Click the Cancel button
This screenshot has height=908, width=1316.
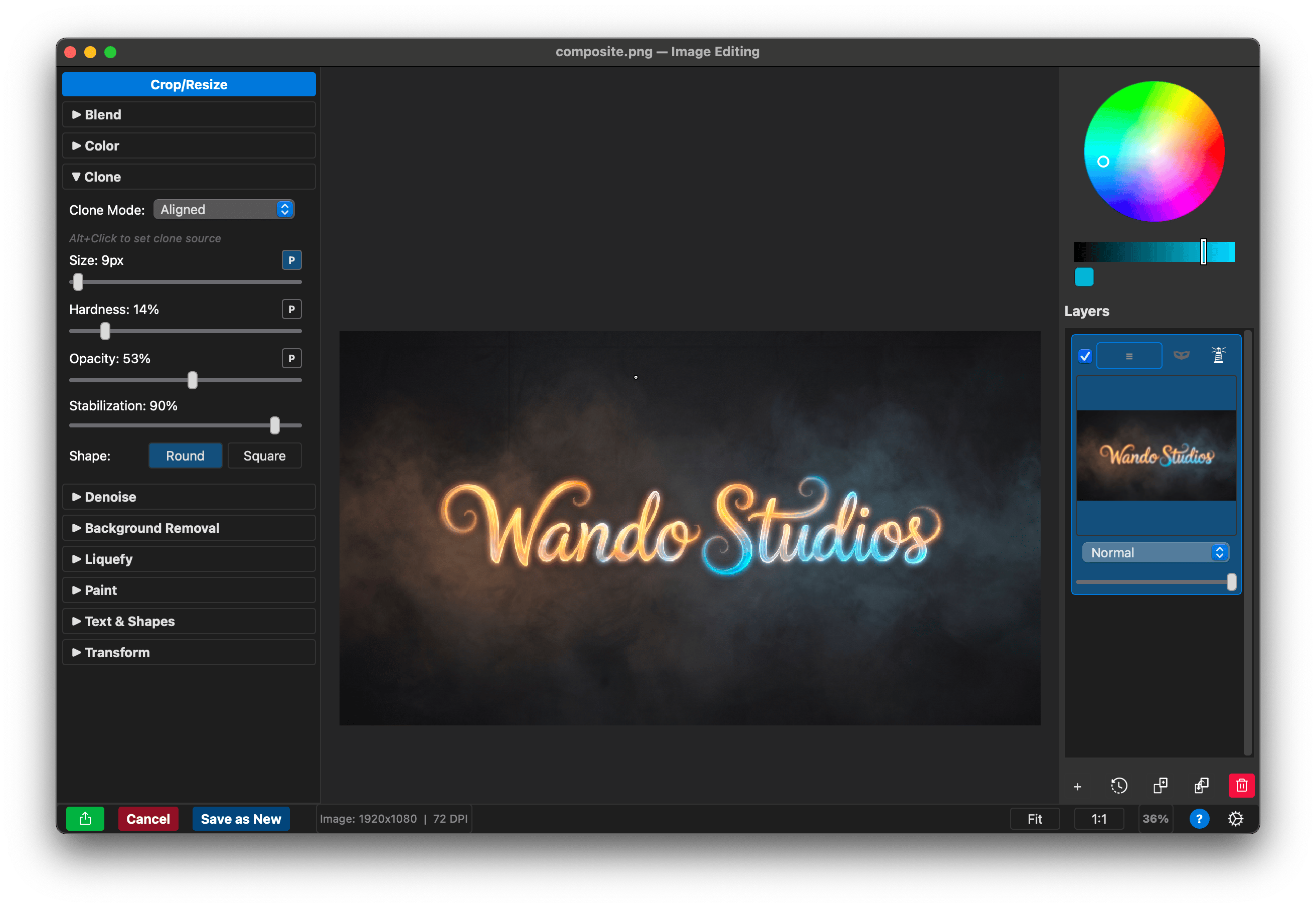[148, 818]
